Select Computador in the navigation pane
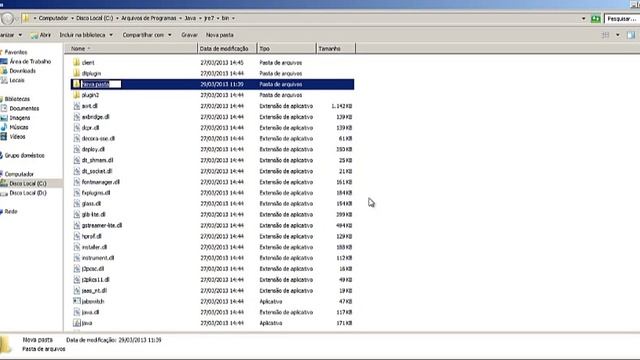Viewport: 640px width, 360px height. pos(19,174)
